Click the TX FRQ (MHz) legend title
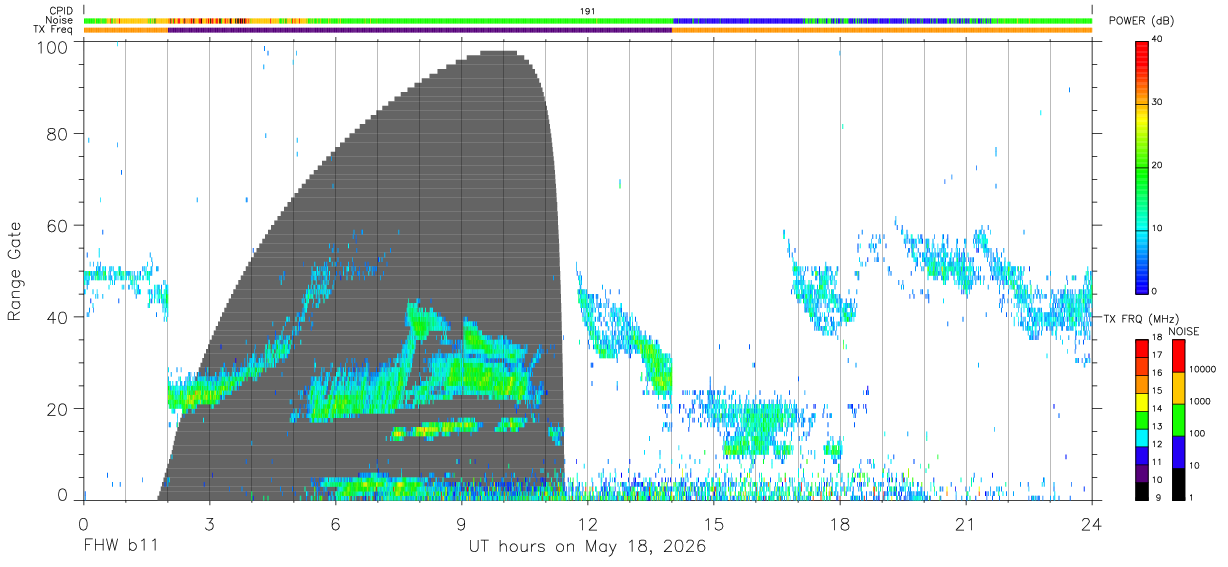 click(1139, 319)
